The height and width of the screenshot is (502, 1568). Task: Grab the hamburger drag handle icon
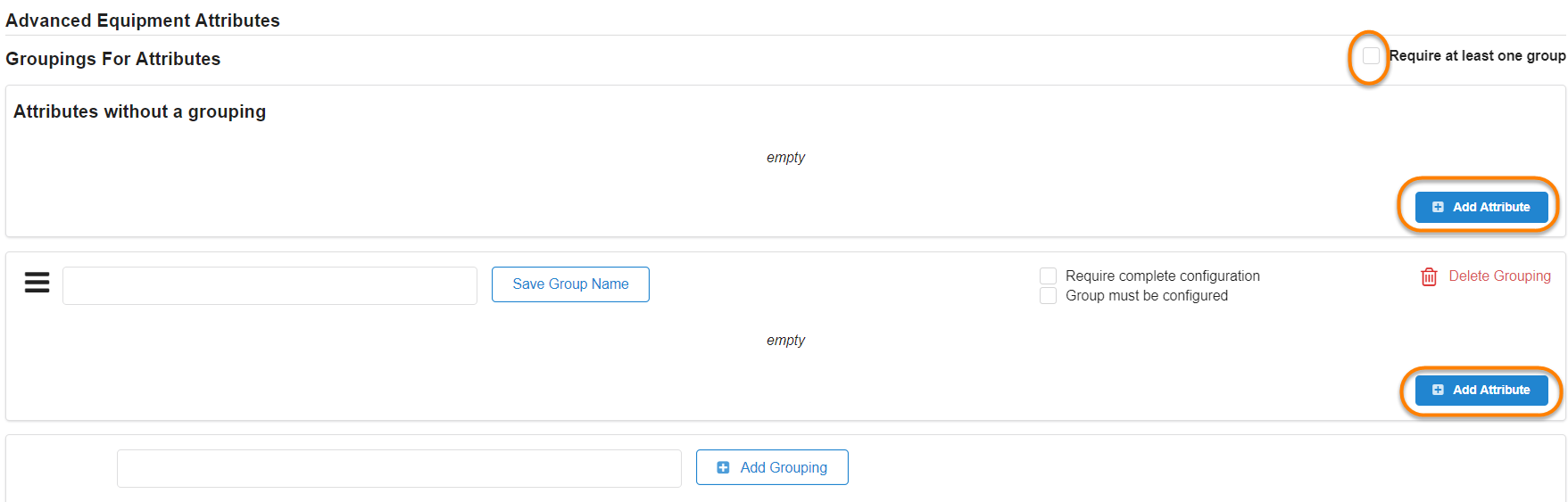click(x=37, y=283)
